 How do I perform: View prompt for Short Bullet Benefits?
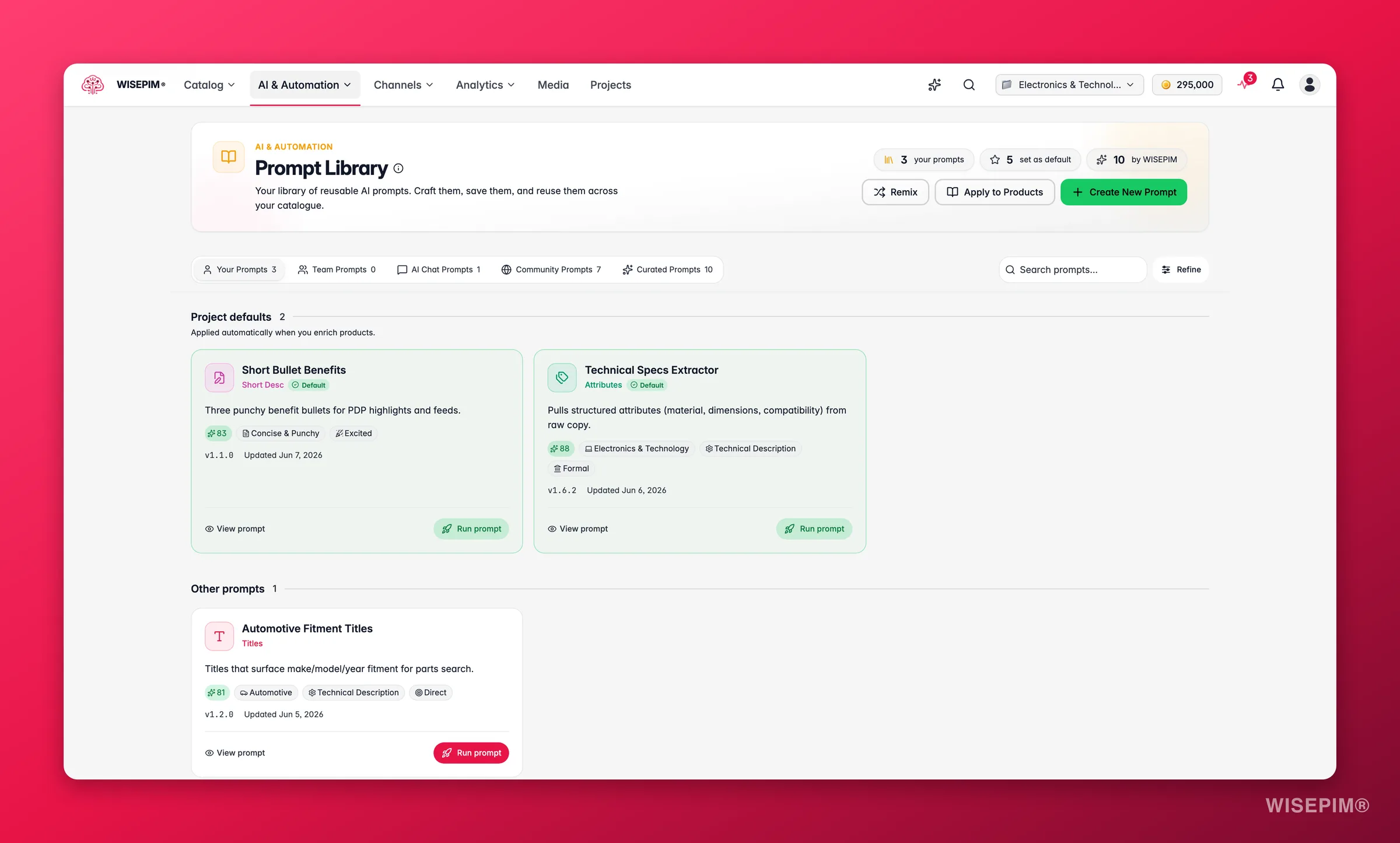(x=235, y=529)
